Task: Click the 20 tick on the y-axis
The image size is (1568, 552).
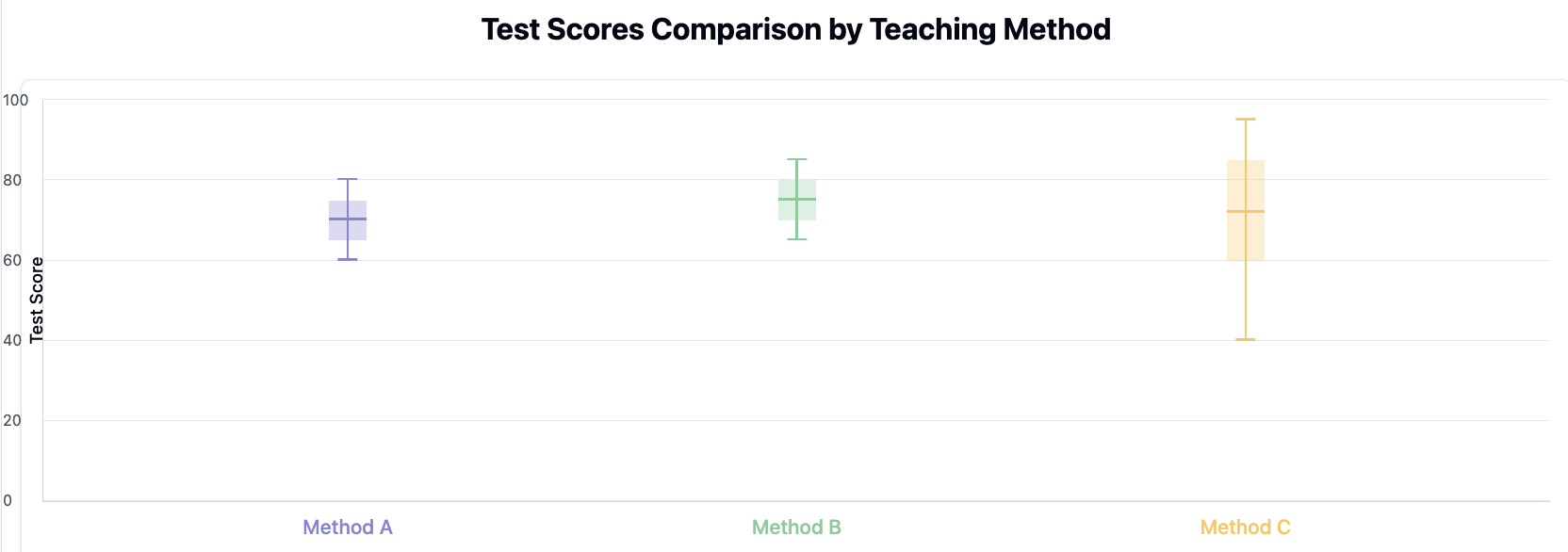Action: click(12, 420)
